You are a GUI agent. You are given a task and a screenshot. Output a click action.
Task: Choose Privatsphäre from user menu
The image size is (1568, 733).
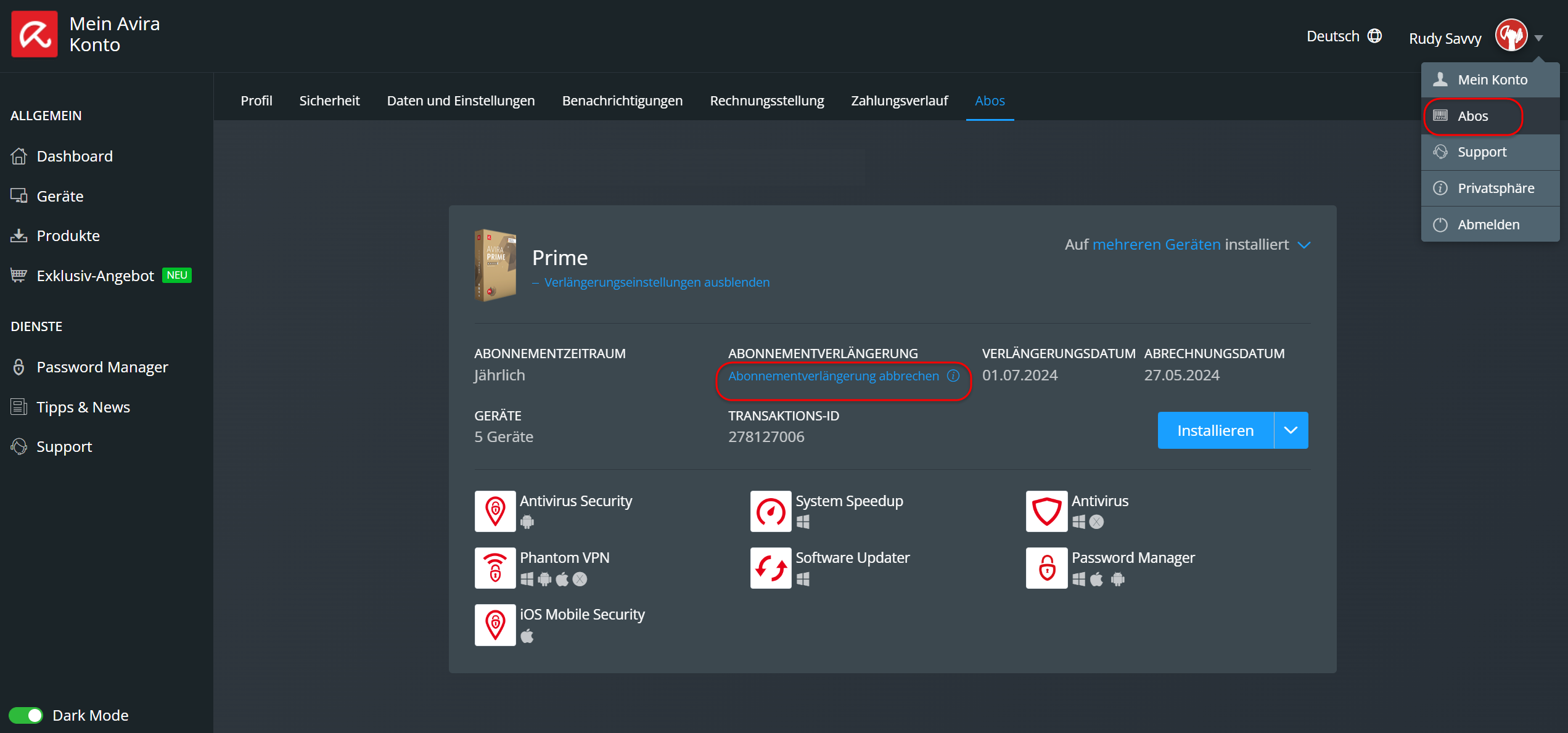[x=1490, y=188]
